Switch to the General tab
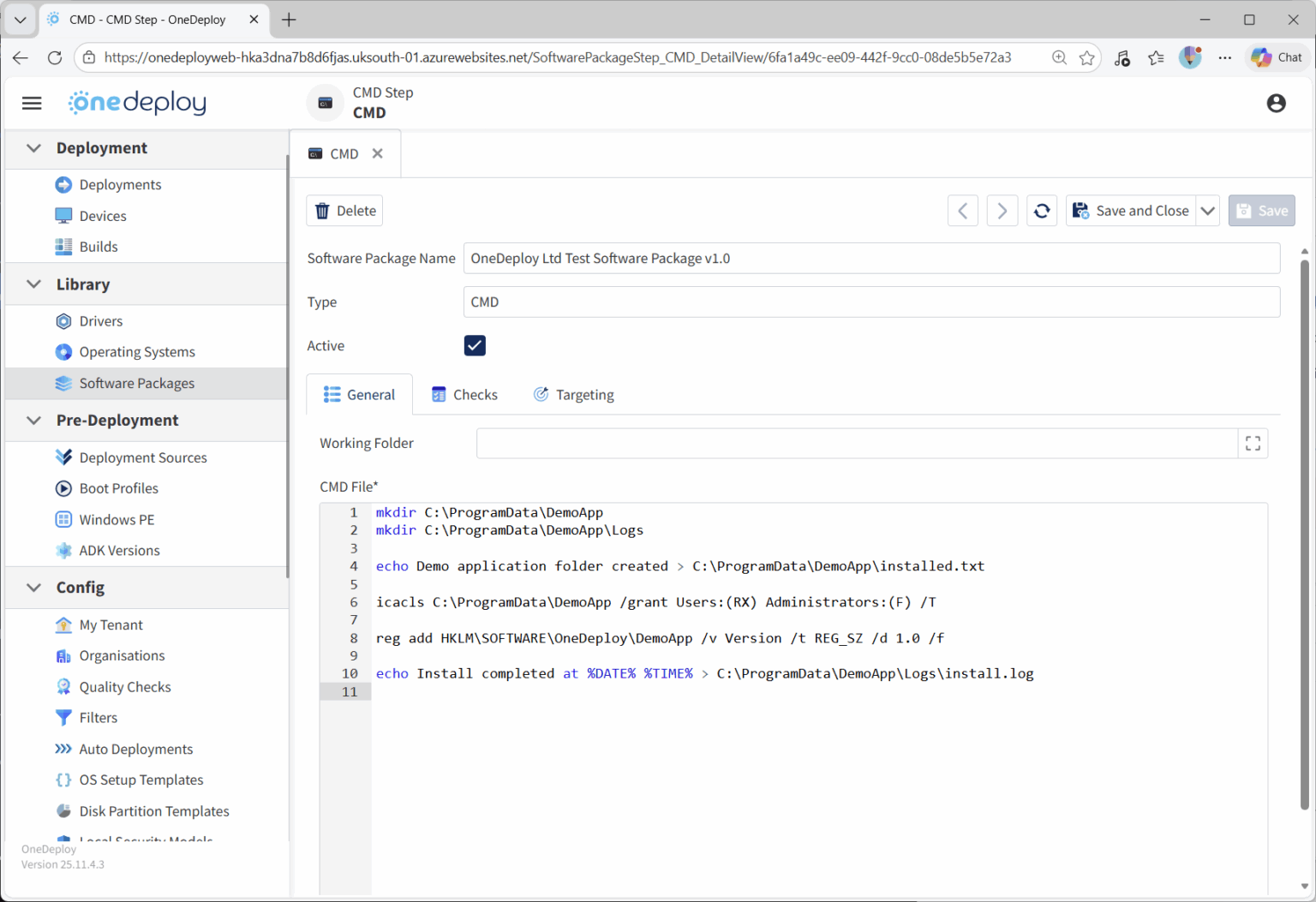 click(x=359, y=395)
